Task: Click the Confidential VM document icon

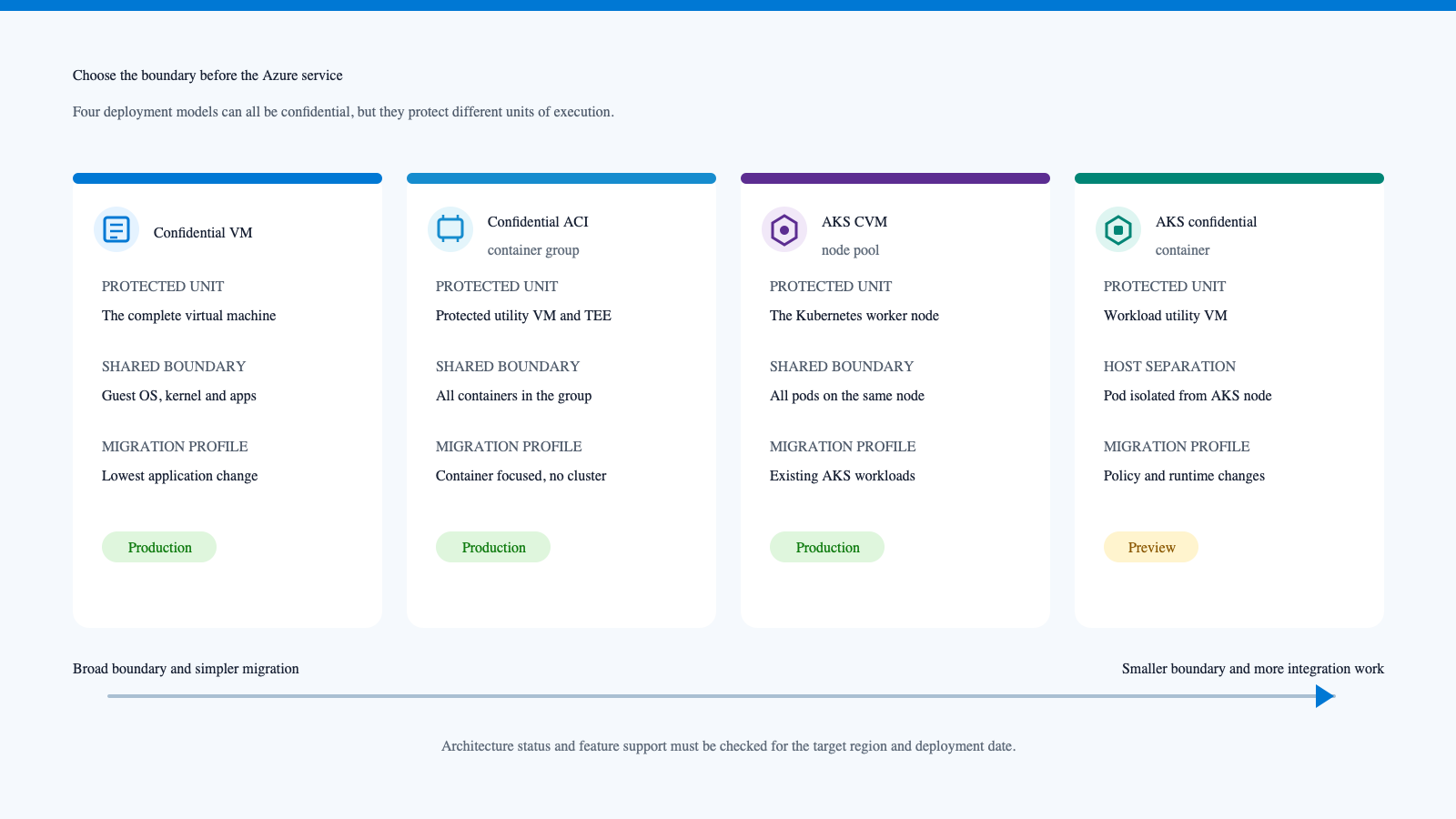Action: point(116,229)
